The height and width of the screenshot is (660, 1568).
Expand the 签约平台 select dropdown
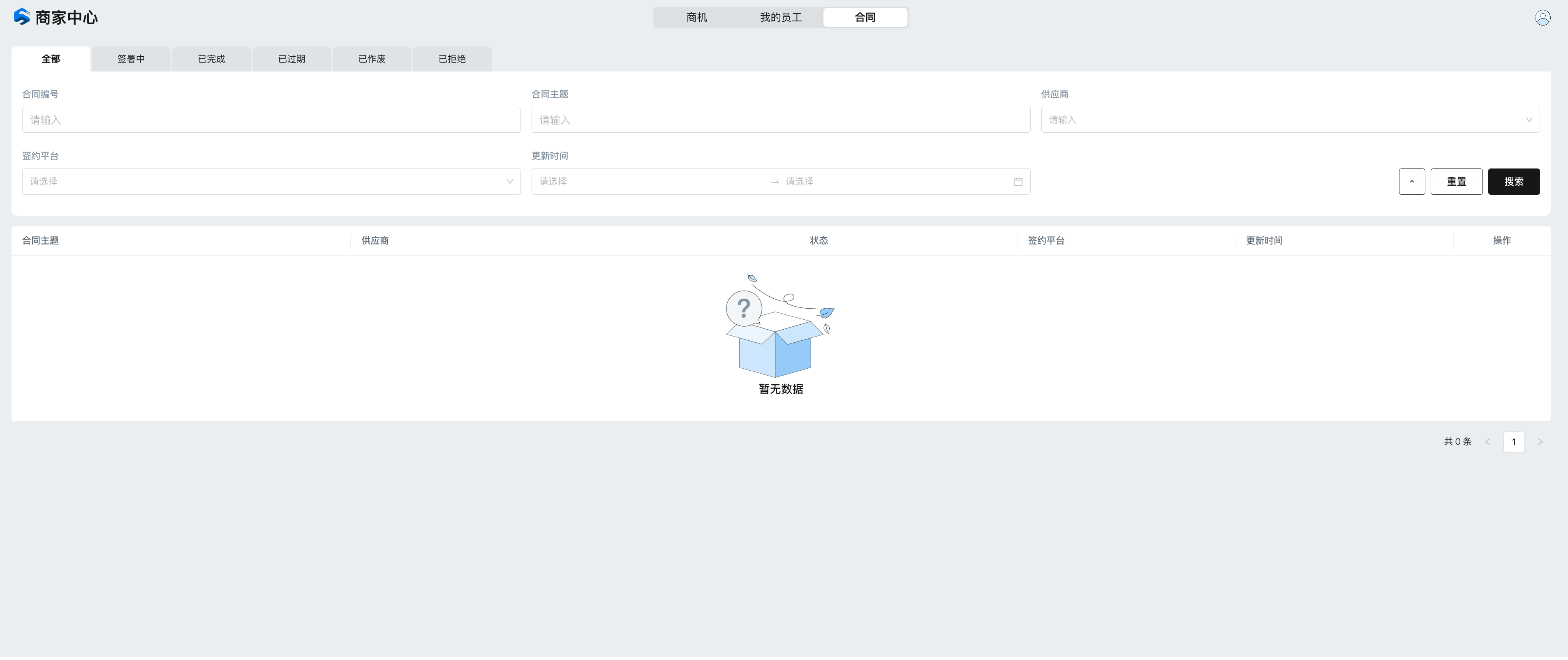pyautogui.click(x=271, y=182)
